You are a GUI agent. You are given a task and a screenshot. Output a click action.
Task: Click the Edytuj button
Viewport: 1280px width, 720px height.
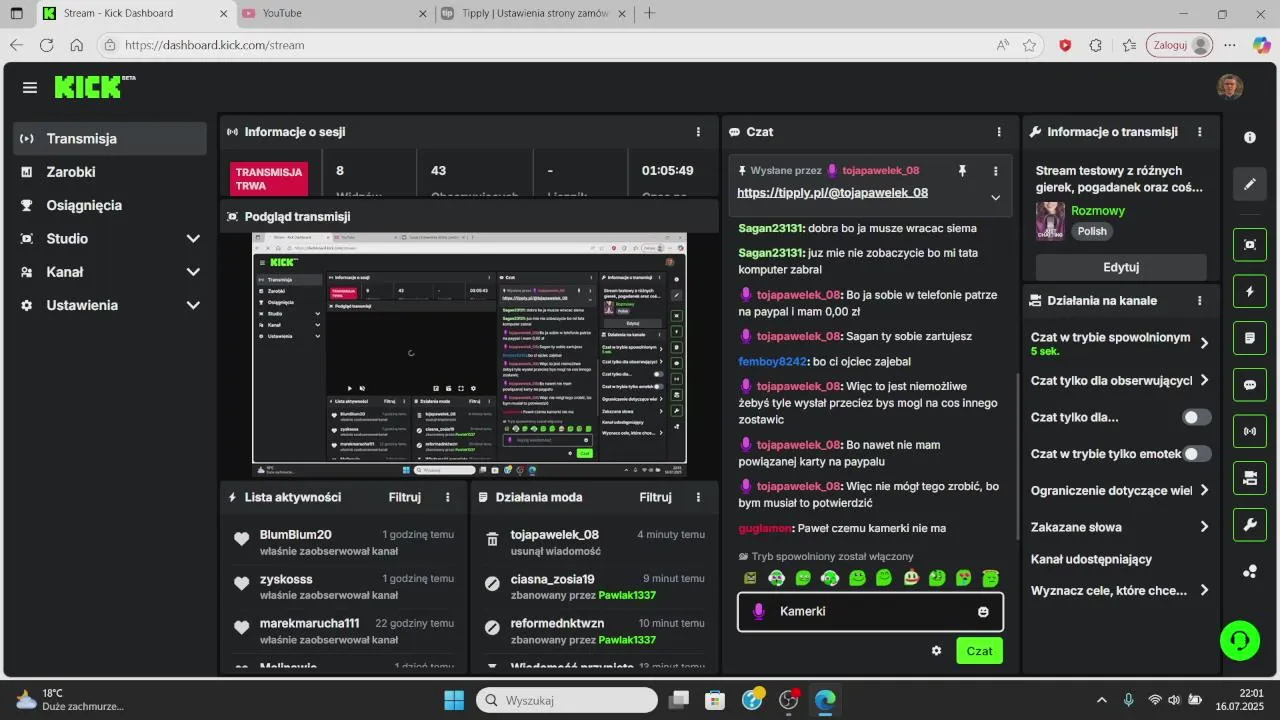coord(1121,267)
